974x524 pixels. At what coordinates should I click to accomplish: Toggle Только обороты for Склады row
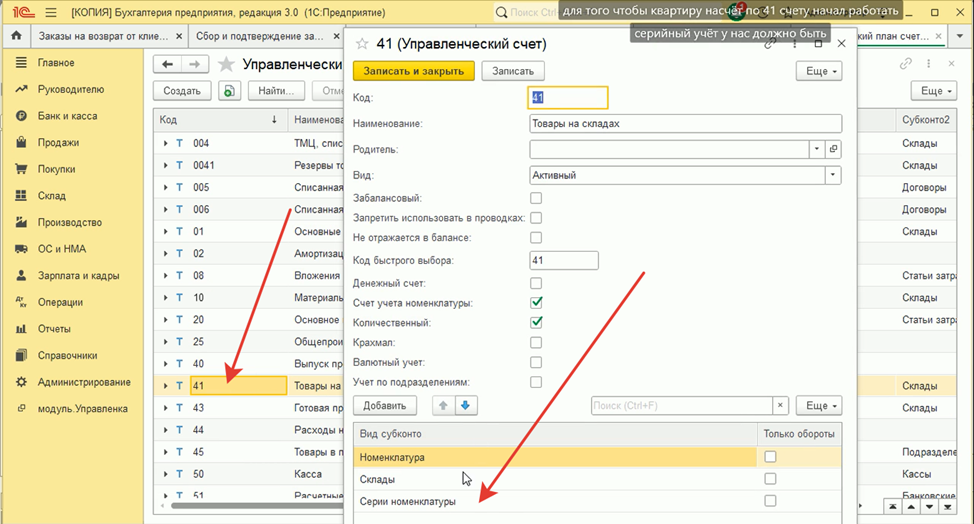point(770,479)
